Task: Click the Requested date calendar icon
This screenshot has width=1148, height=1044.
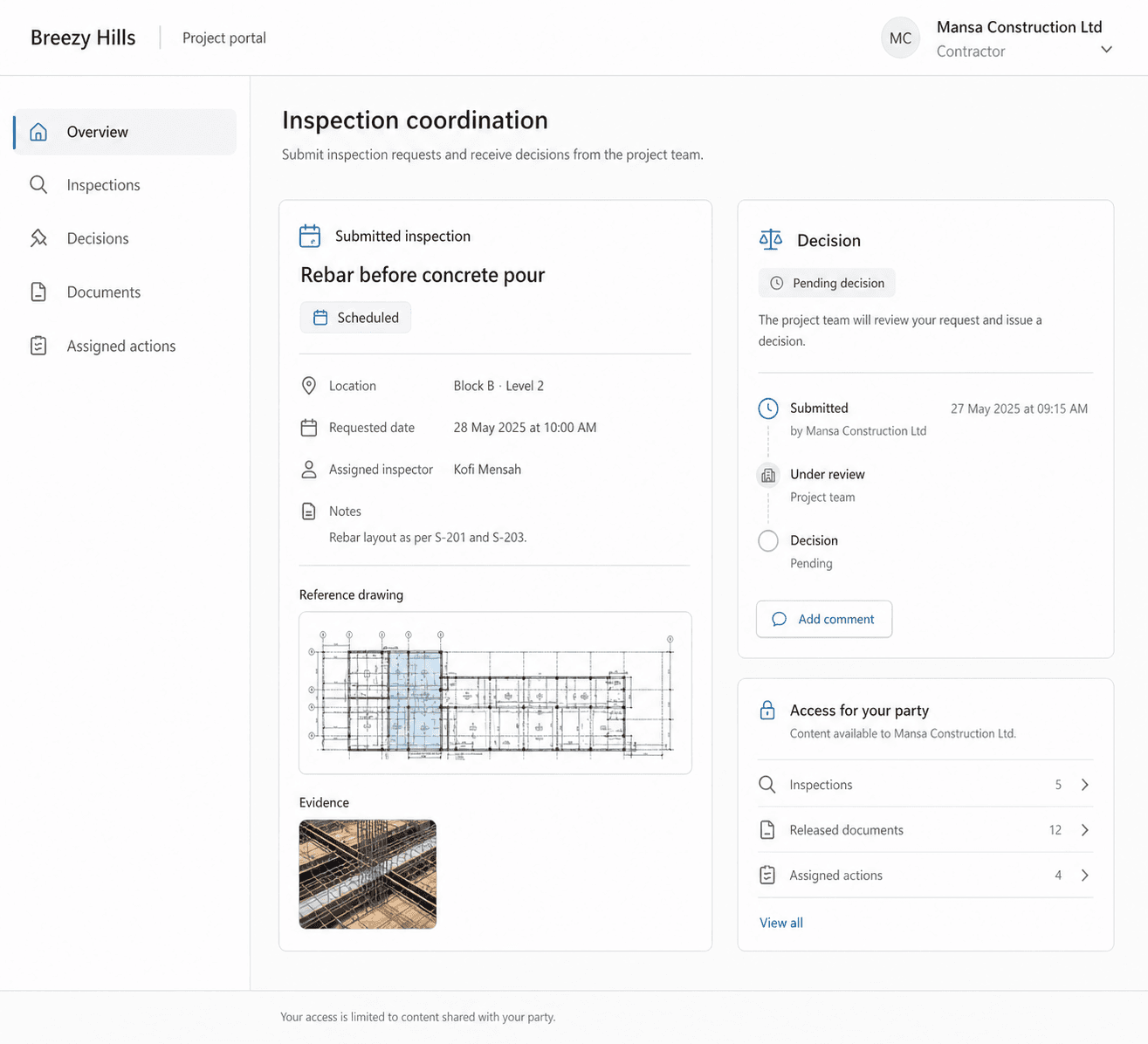Action: point(309,428)
